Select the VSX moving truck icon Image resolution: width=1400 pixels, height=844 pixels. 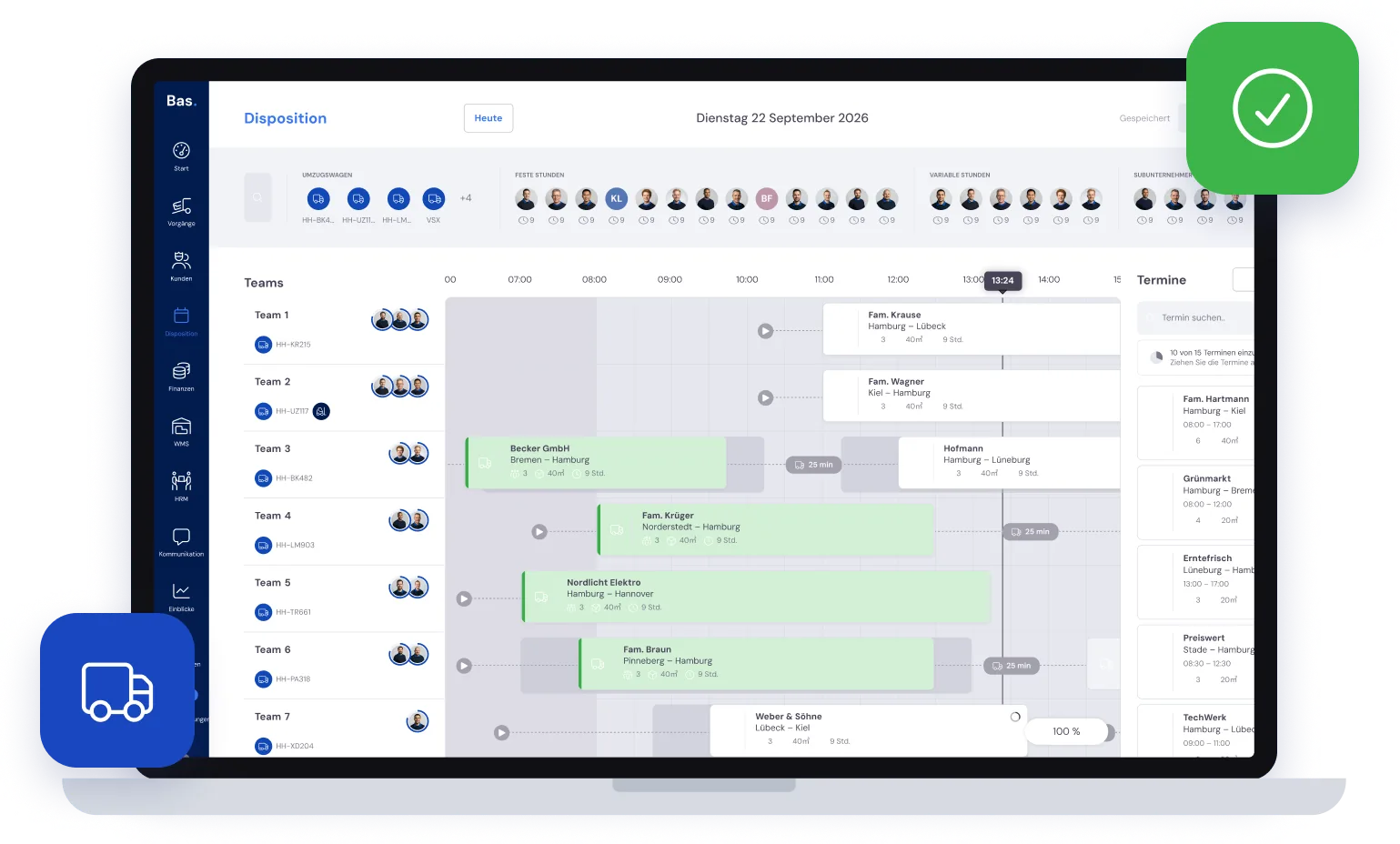pos(434,198)
